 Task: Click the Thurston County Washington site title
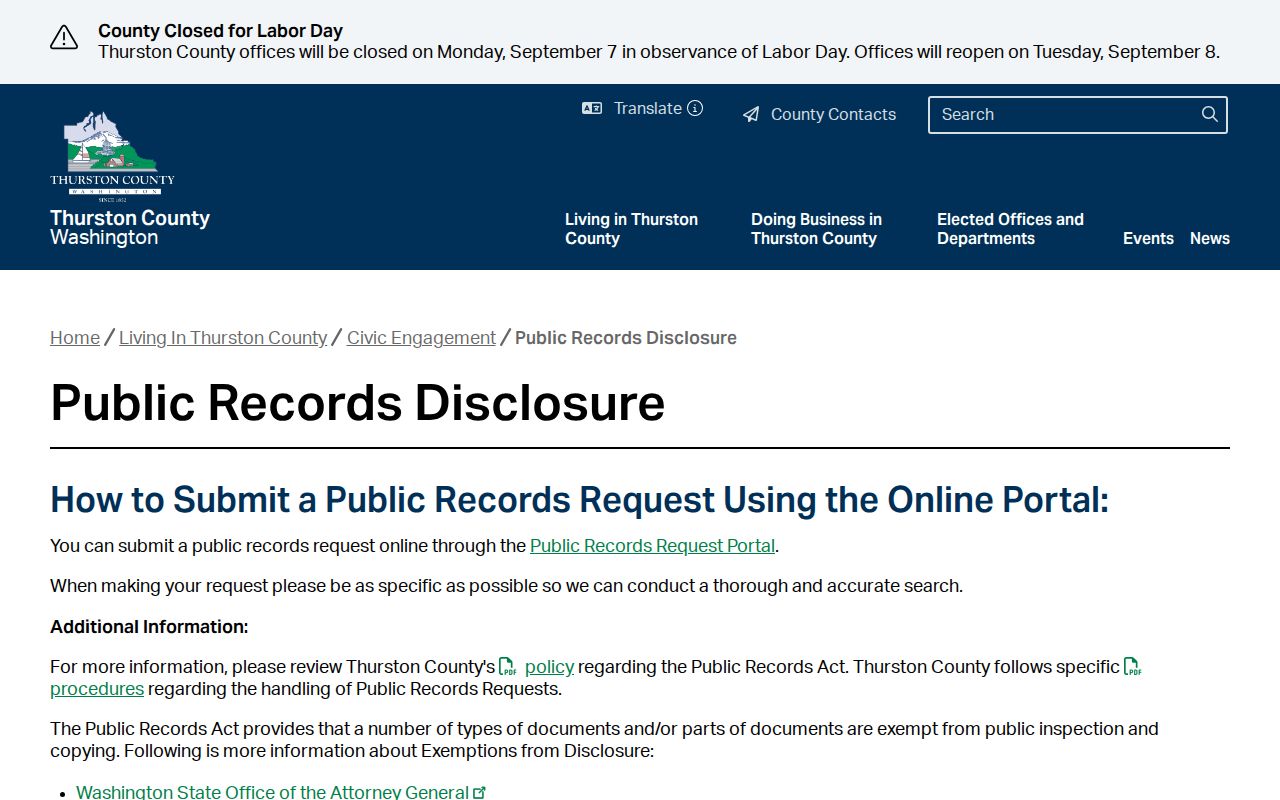pos(130,227)
